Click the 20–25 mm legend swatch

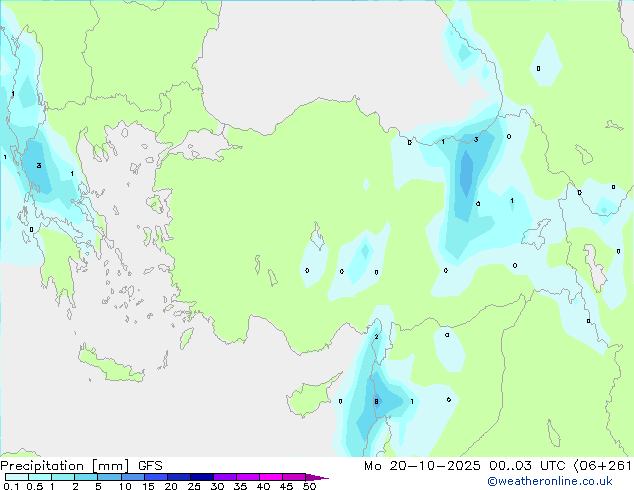click(x=178, y=477)
